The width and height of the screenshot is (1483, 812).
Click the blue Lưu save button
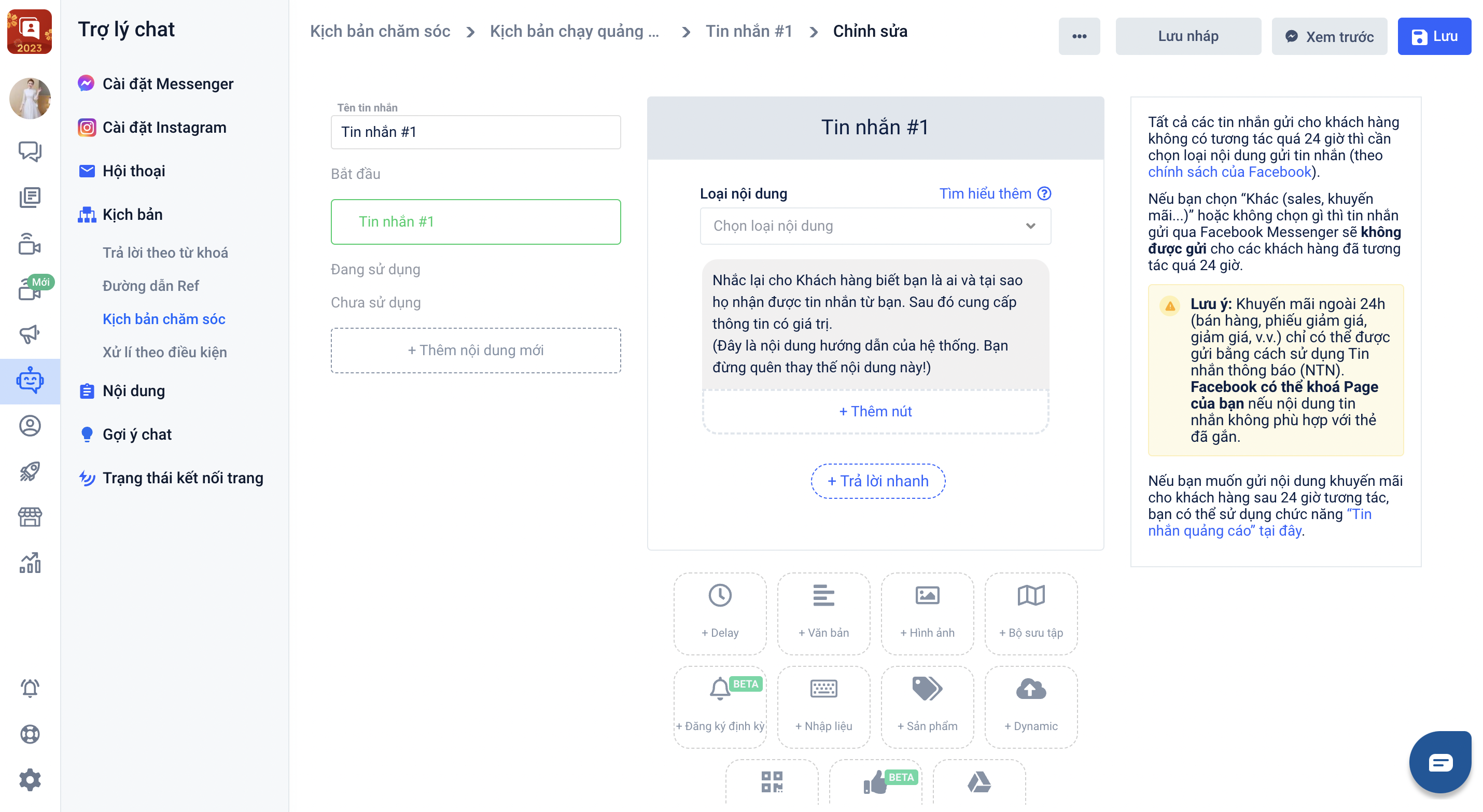pyautogui.click(x=1434, y=36)
